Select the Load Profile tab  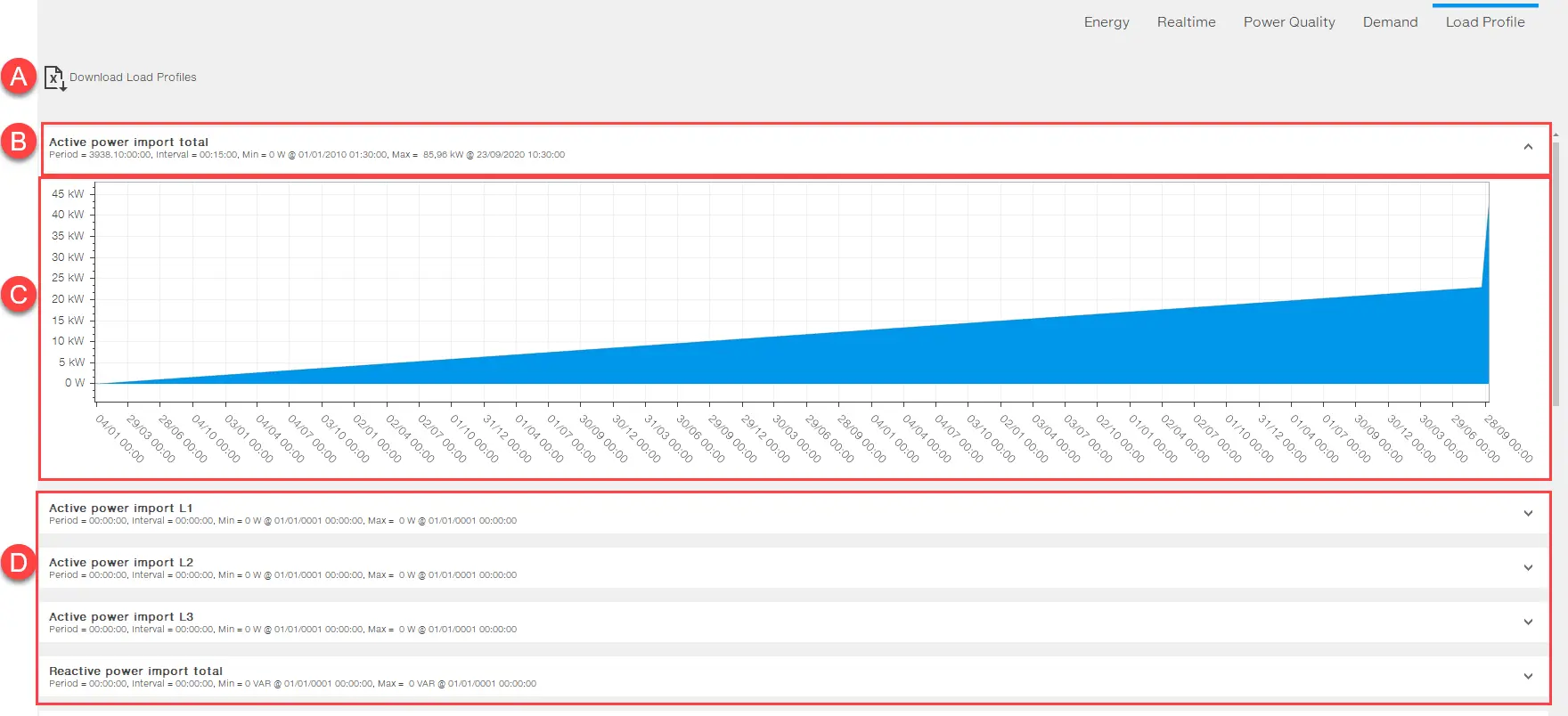pyautogui.click(x=1485, y=22)
